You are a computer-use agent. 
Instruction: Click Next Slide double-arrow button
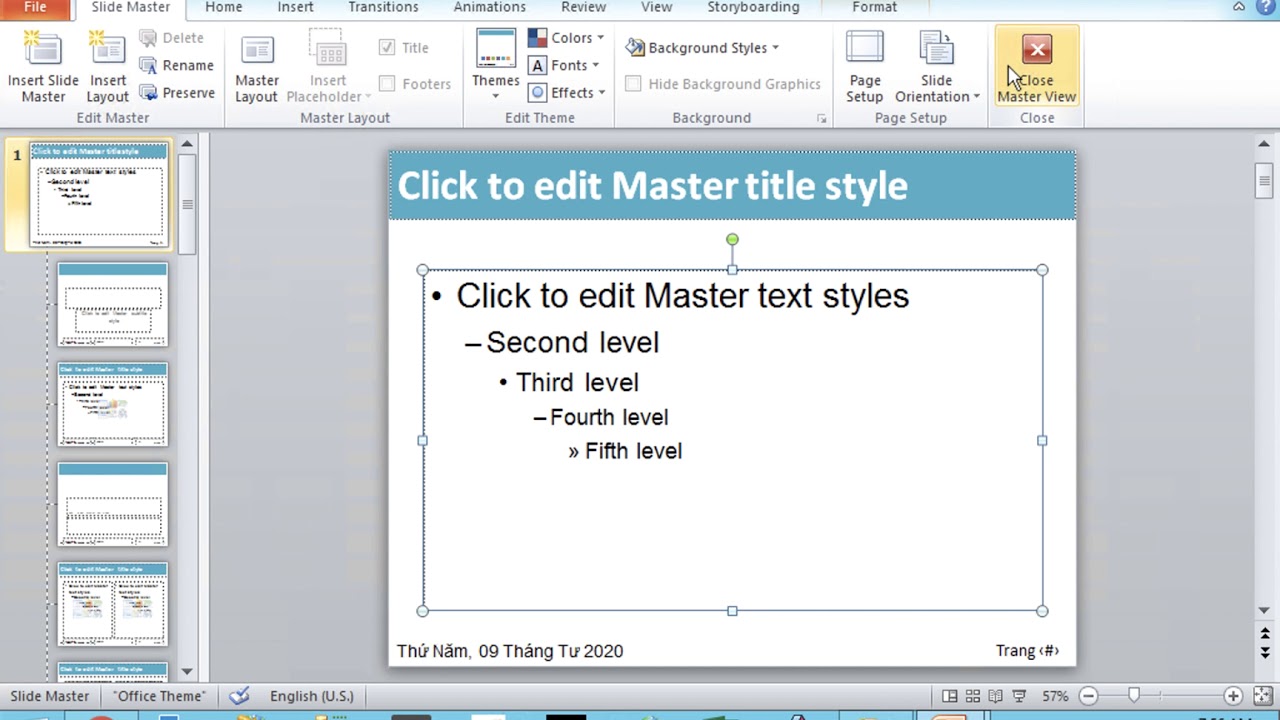click(1264, 652)
